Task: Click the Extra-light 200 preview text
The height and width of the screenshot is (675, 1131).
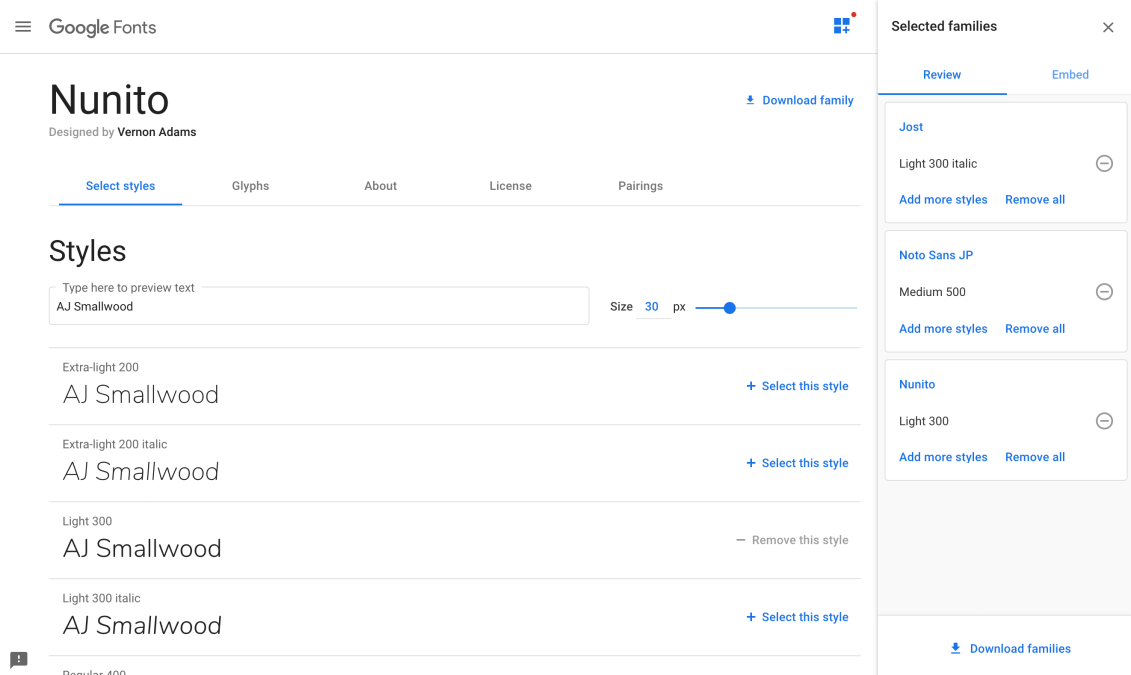Action: (x=141, y=394)
